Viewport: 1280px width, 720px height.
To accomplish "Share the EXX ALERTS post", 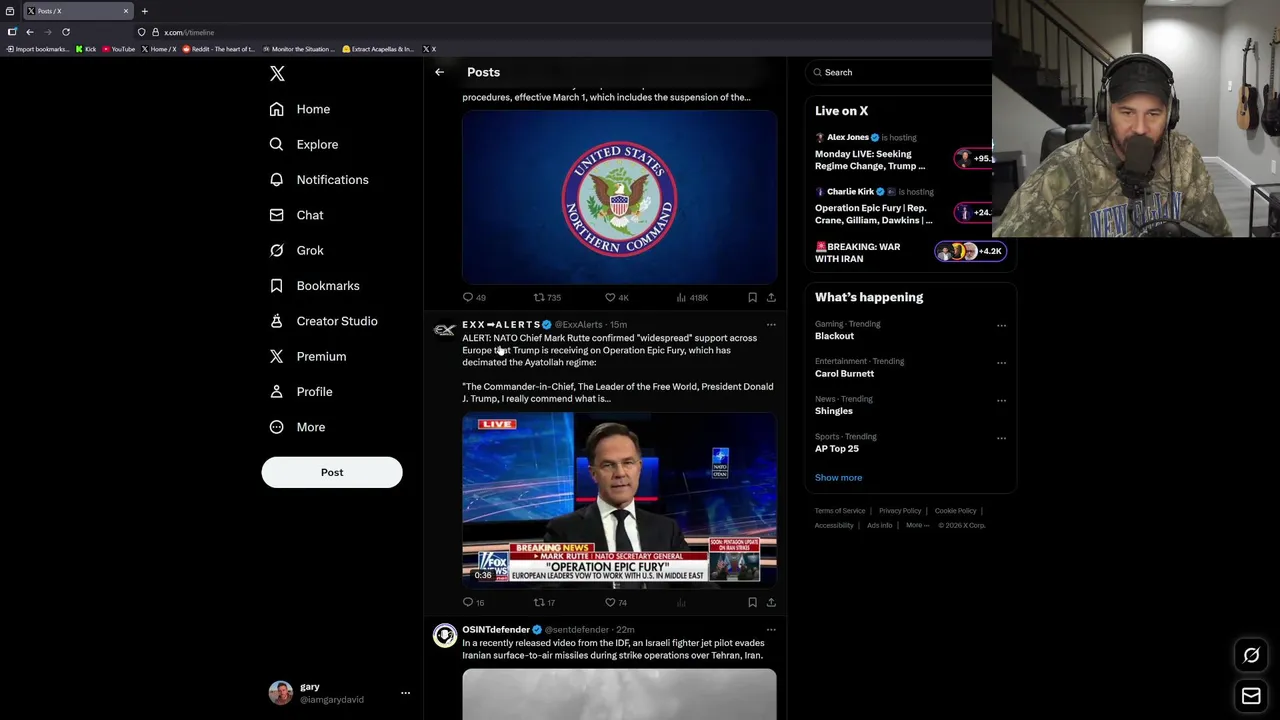I will tap(771, 602).
